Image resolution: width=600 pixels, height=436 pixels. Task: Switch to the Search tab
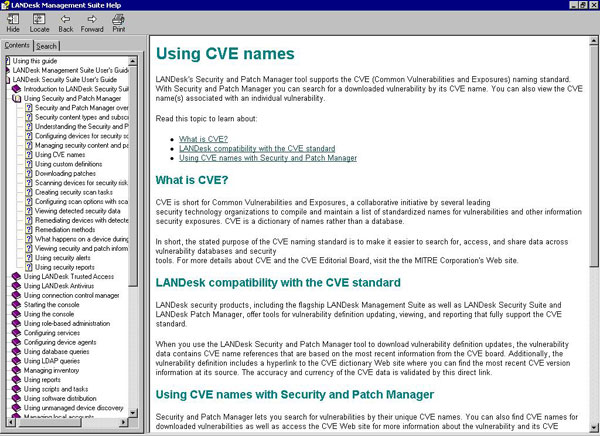click(46, 46)
